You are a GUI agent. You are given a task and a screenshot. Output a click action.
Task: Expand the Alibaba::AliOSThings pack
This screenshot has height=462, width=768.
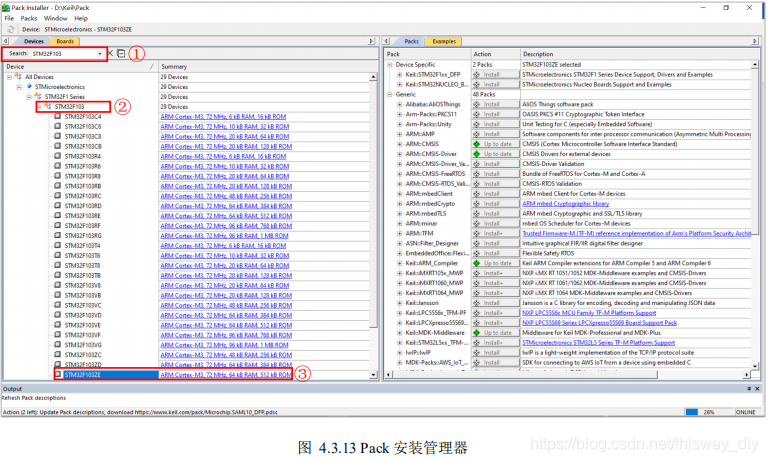pyautogui.click(x=400, y=104)
